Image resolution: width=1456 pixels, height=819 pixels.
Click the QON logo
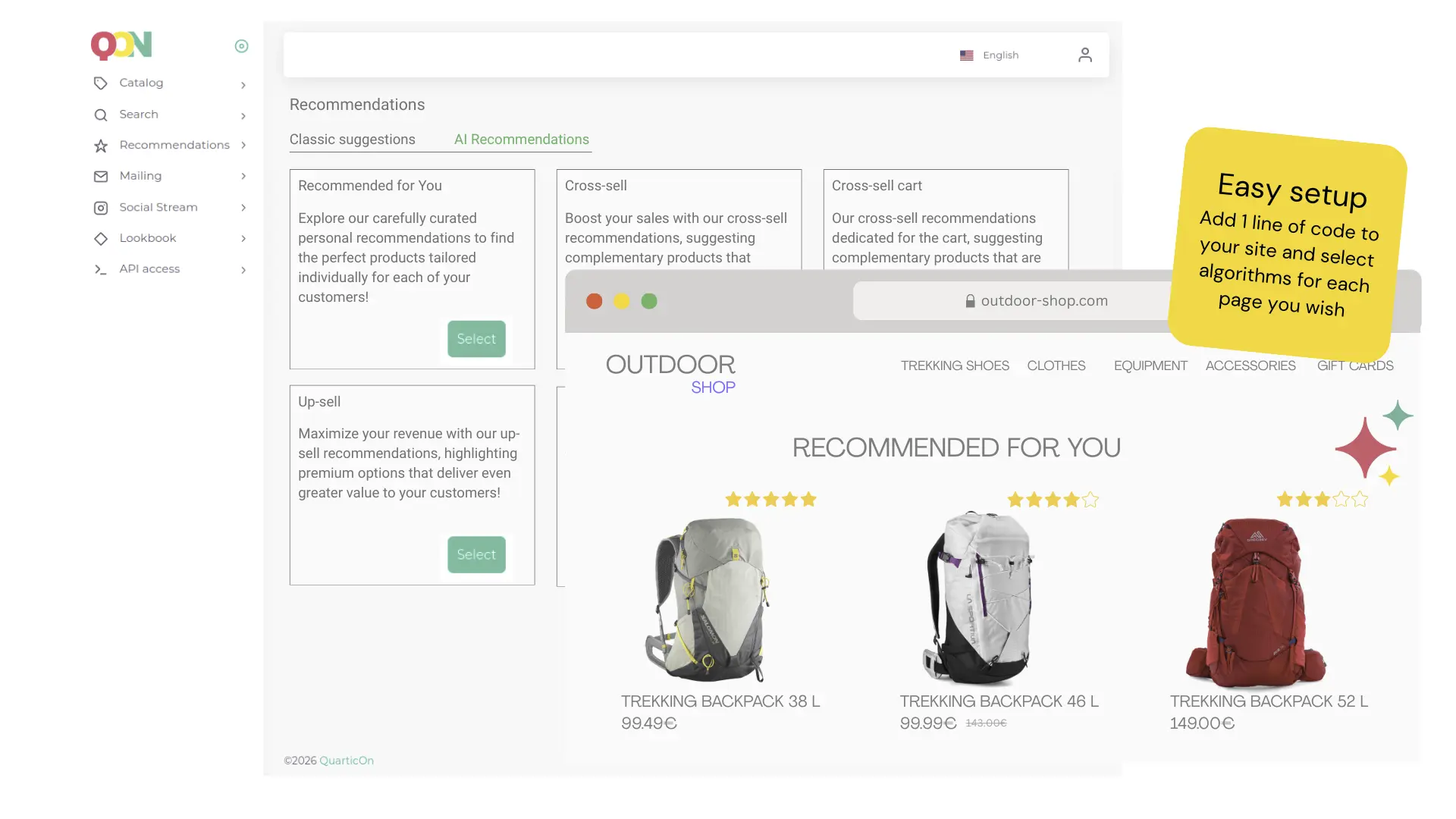[121, 45]
